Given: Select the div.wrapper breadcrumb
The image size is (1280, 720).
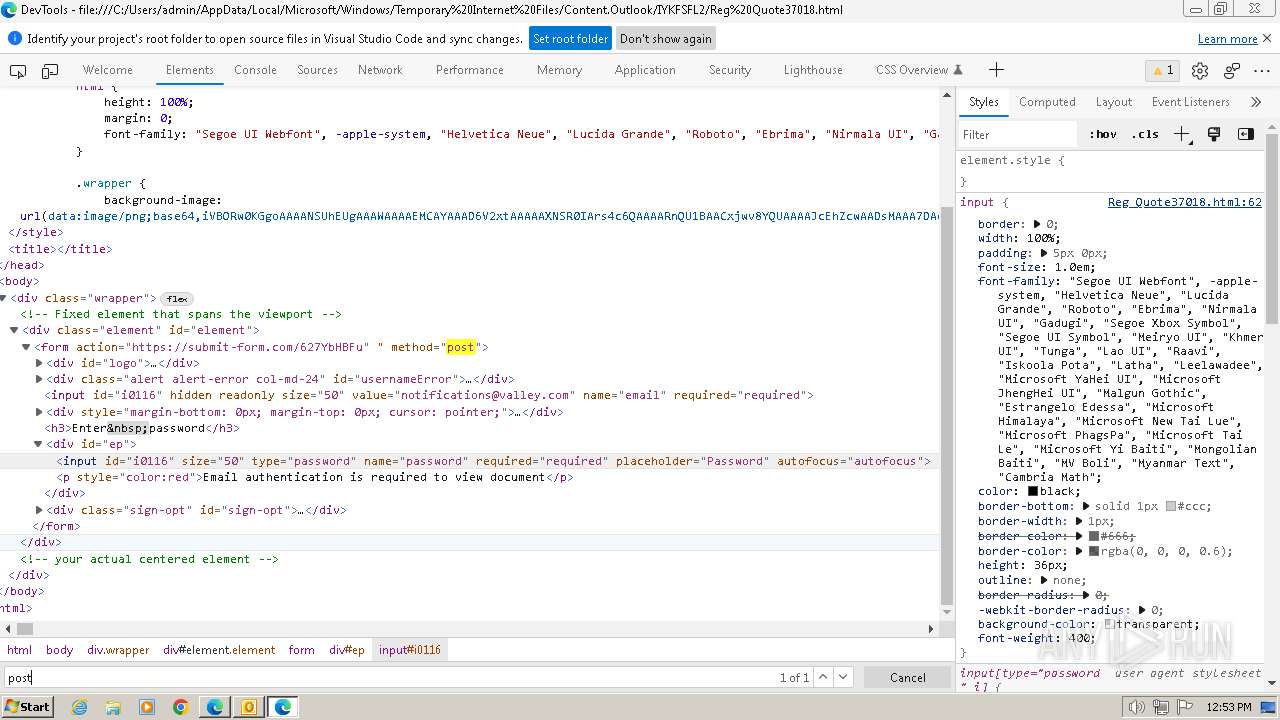Looking at the screenshot, I should tap(118, 650).
